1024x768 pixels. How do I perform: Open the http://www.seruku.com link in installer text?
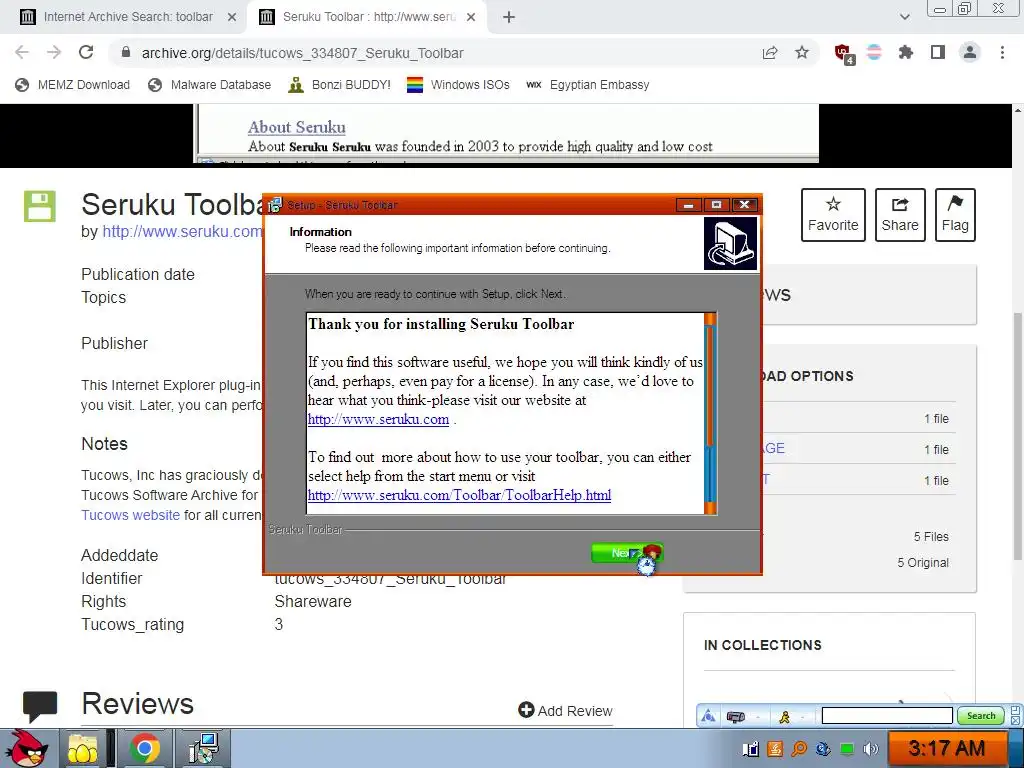[x=378, y=419]
